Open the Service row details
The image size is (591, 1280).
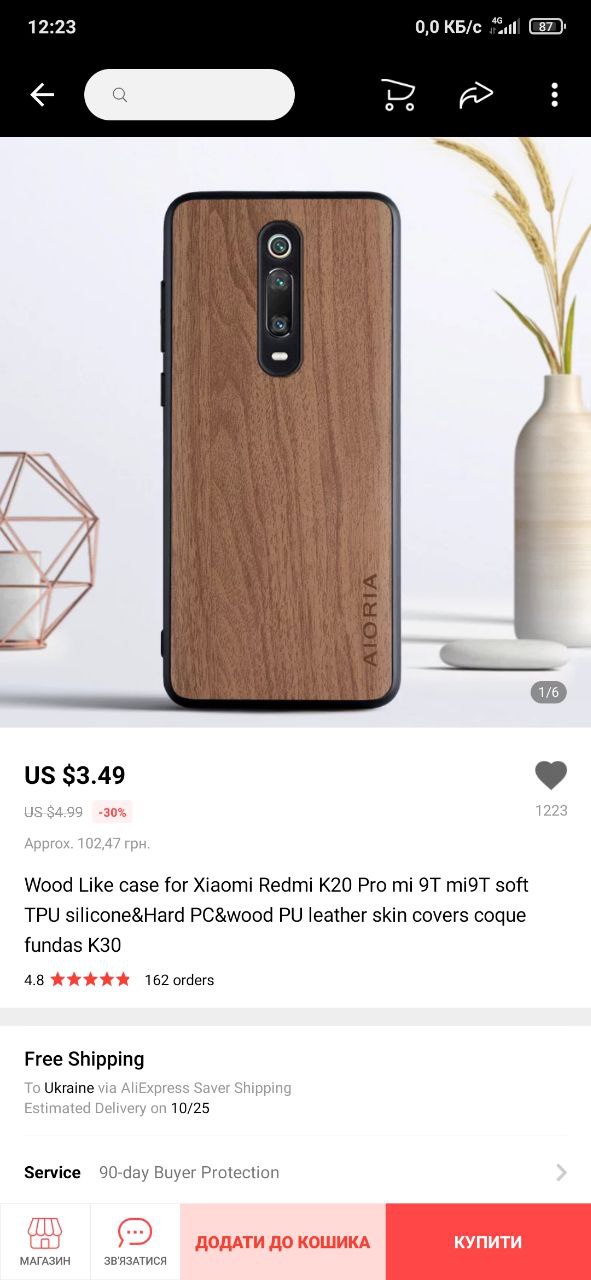tap(295, 1172)
